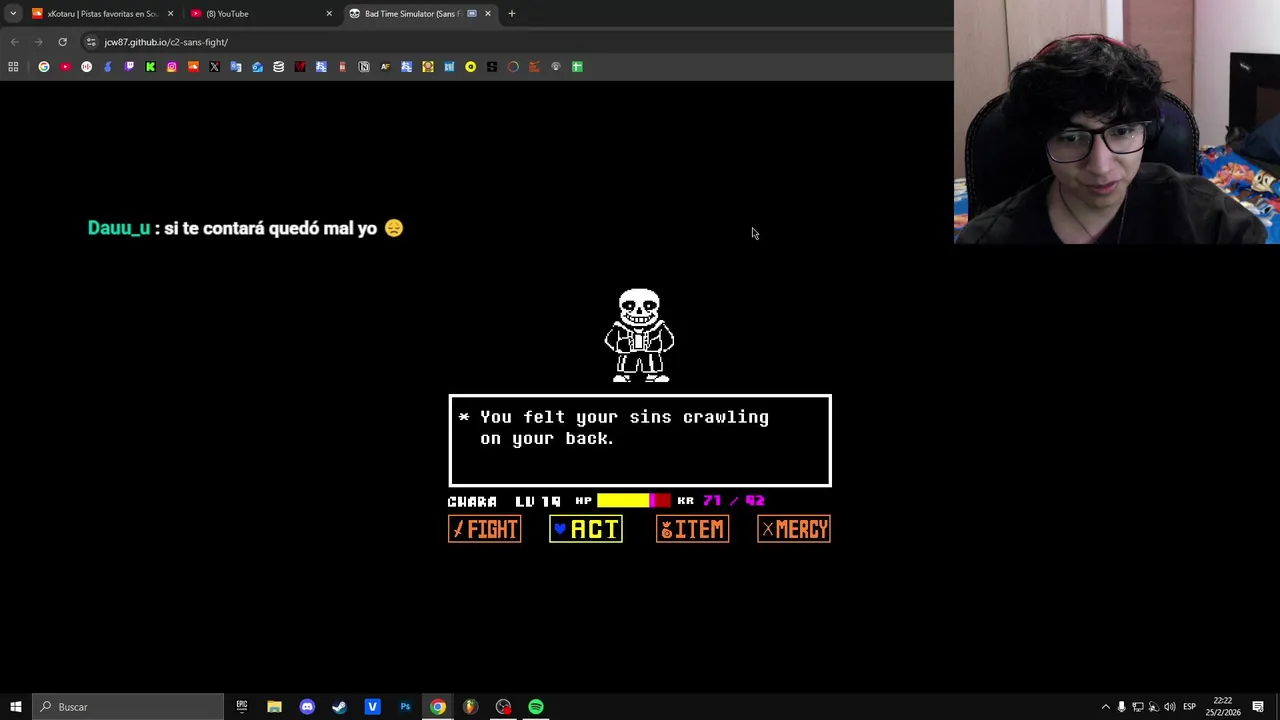The image size is (1280, 720).
Task: Change the ESP input language
Action: click(1189, 707)
